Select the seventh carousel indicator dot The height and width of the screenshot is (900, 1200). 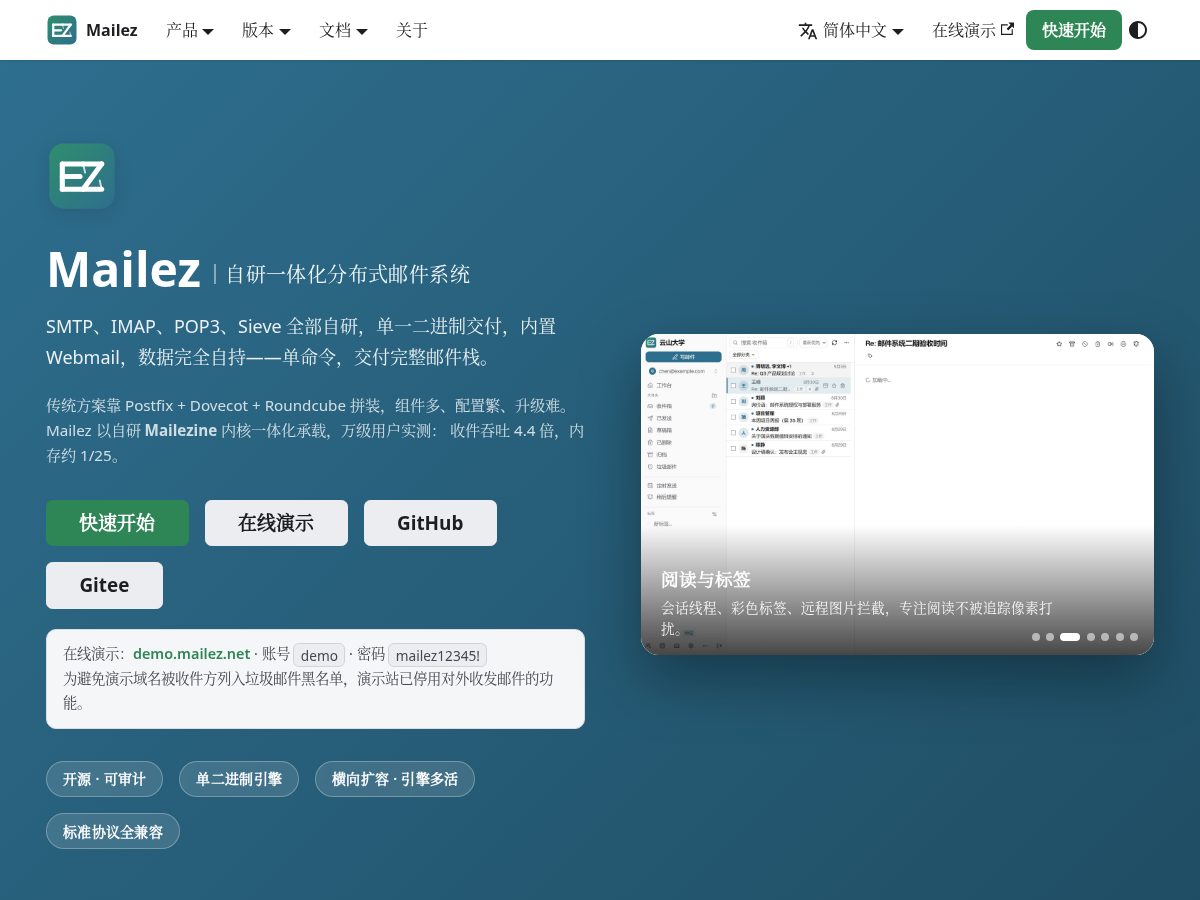tap(1134, 637)
